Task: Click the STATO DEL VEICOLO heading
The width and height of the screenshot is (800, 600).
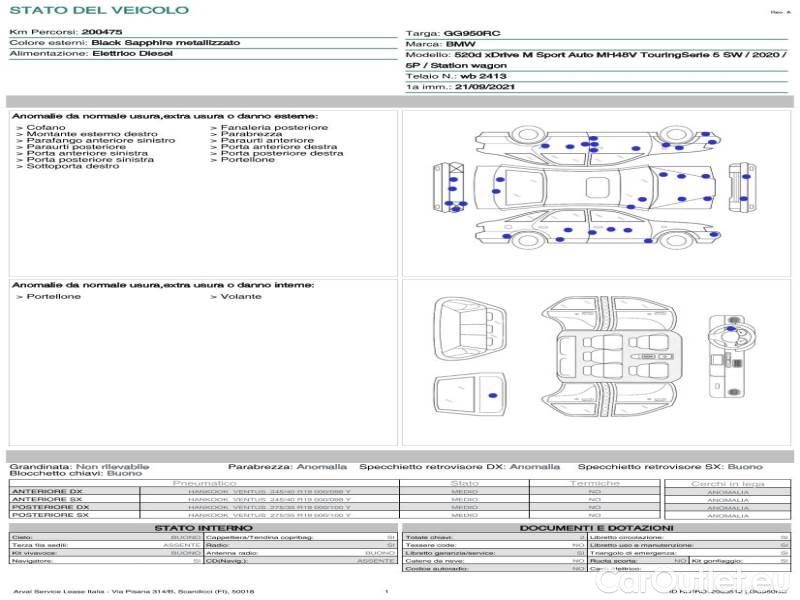Action: (98, 10)
